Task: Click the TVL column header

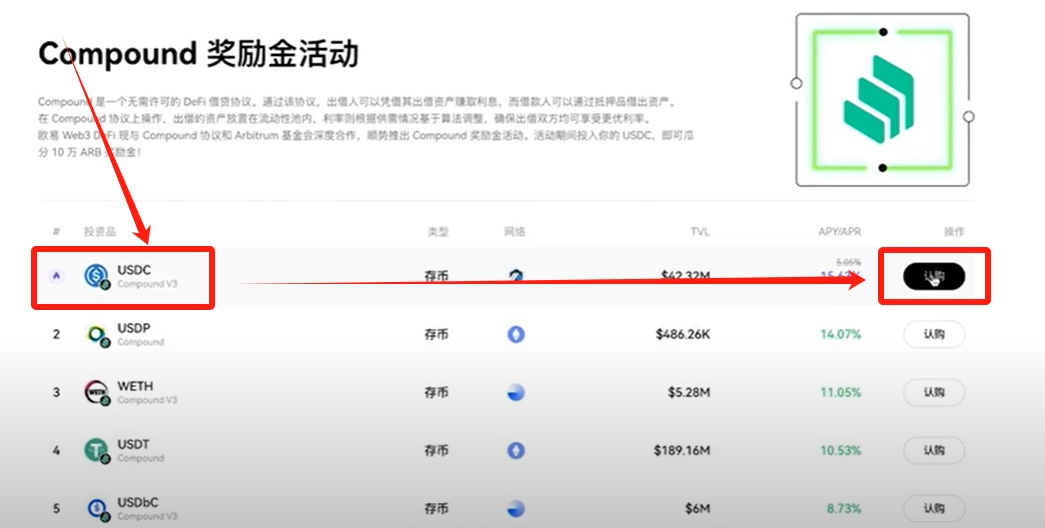Action: tap(700, 231)
